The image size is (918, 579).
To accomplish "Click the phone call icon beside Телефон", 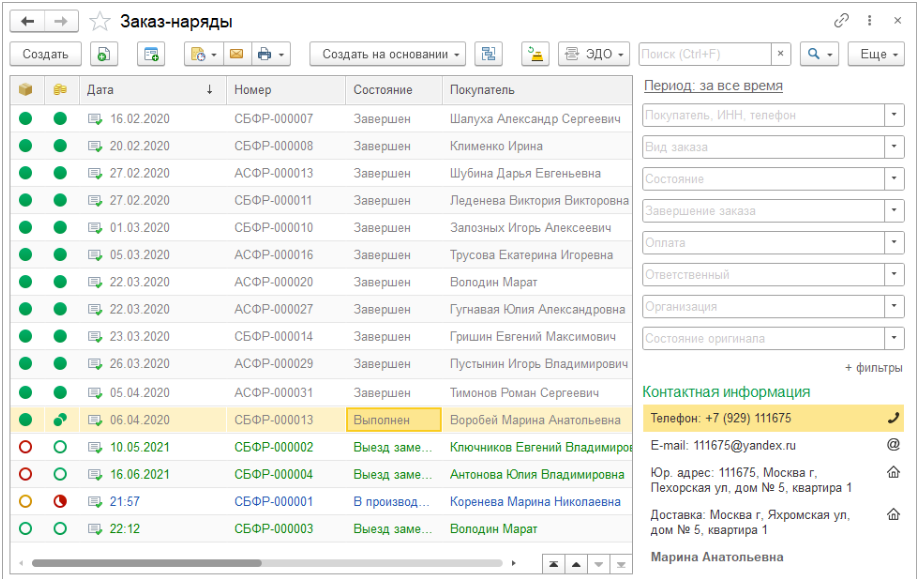I will 893,418.
